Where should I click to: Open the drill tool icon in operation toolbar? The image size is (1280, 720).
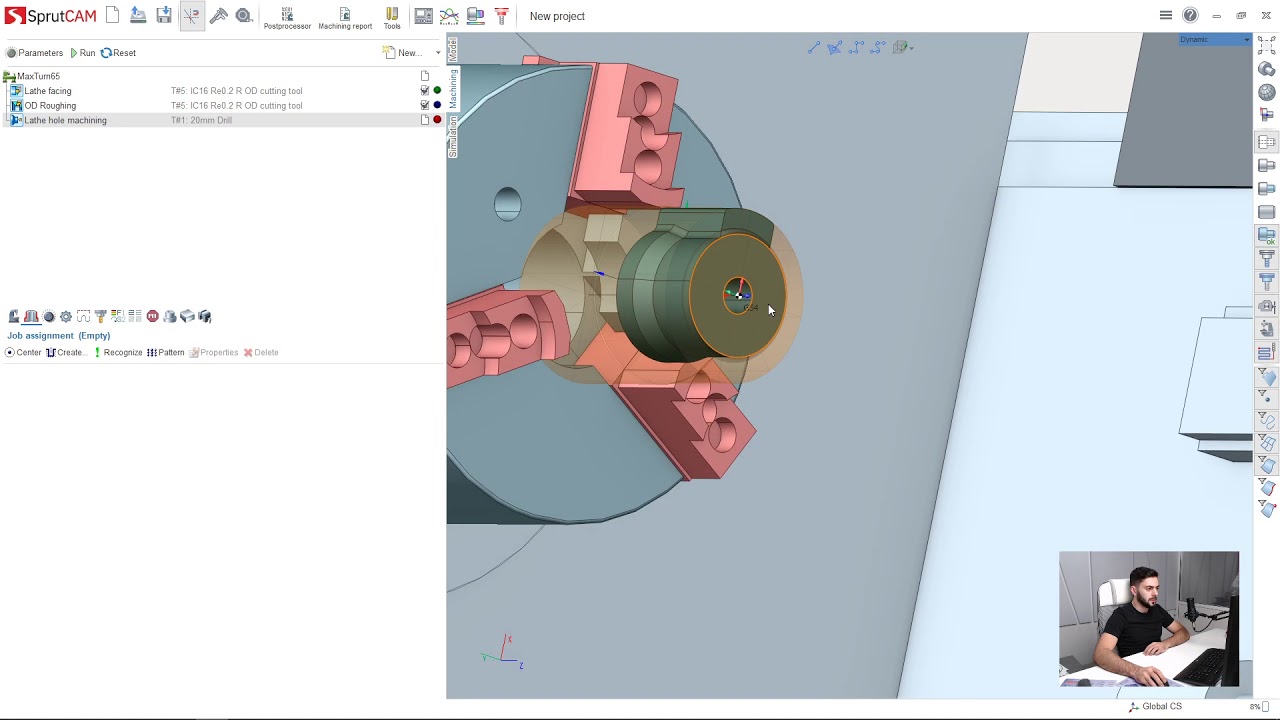click(x=100, y=316)
